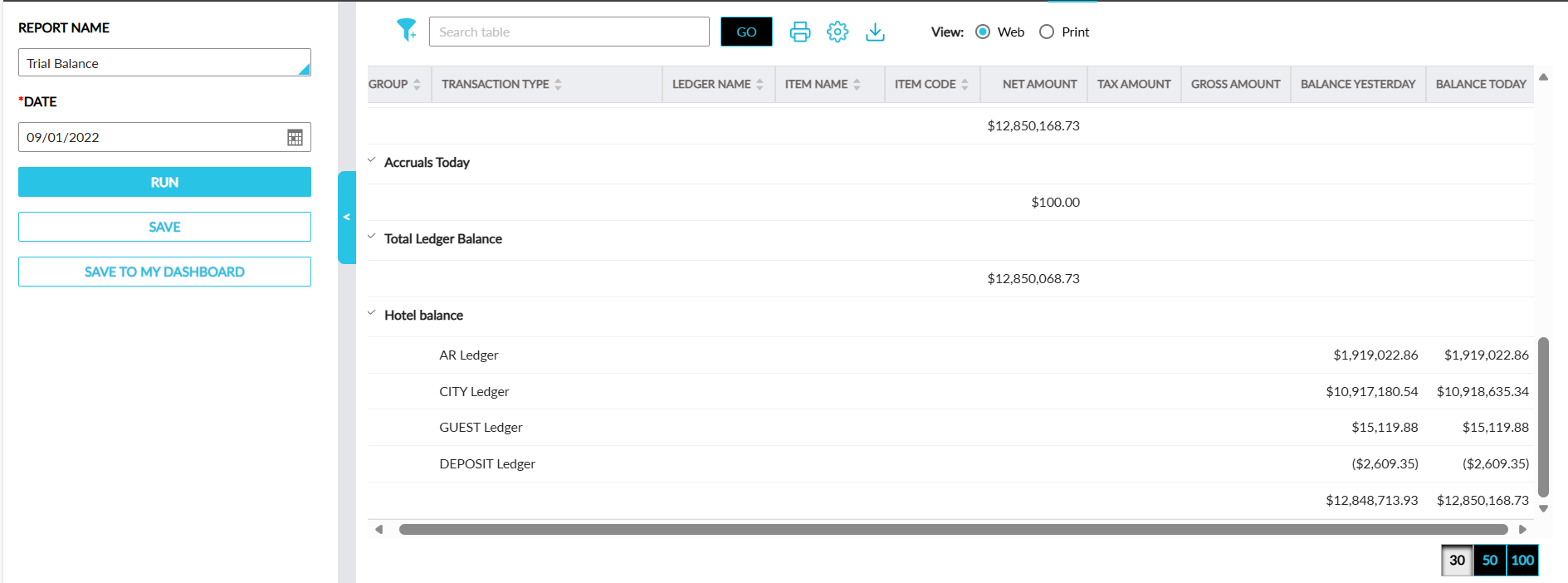The height and width of the screenshot is (583, 1568).
Task: Click the add filter funnel icon
Action: (406, 31)
